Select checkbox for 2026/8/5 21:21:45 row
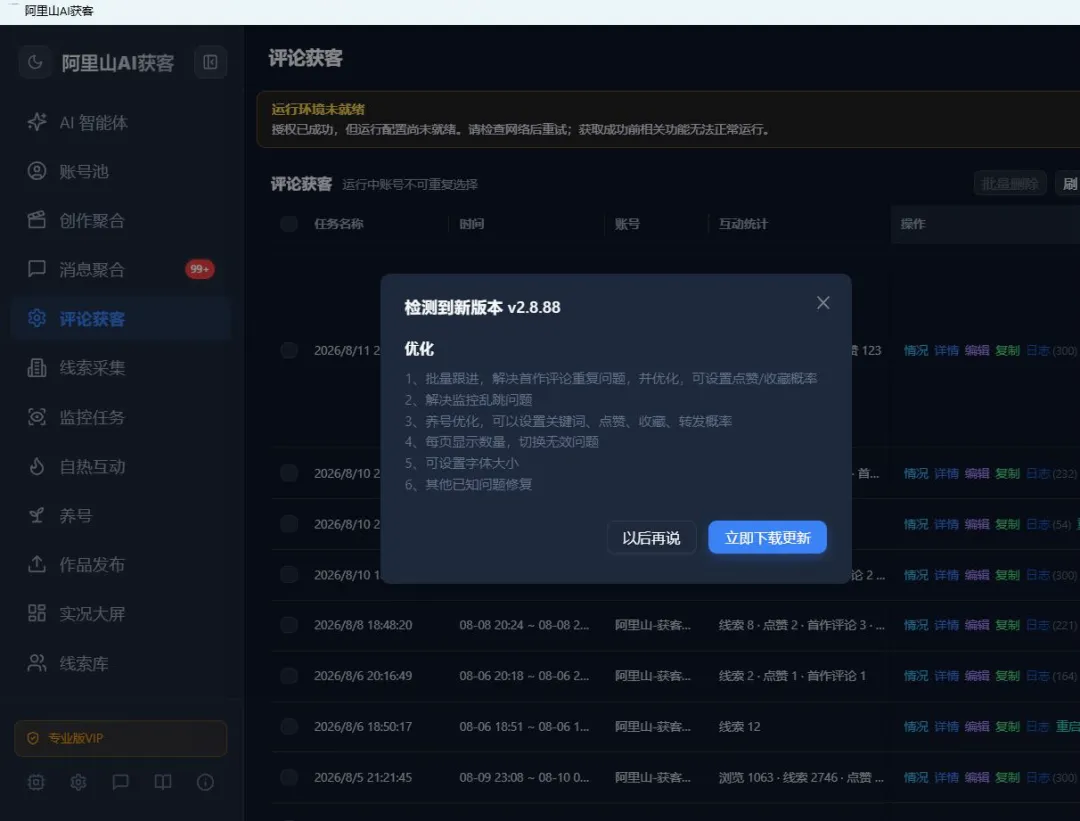Viewport: 1080px width, 821px height. coord(289,778)
